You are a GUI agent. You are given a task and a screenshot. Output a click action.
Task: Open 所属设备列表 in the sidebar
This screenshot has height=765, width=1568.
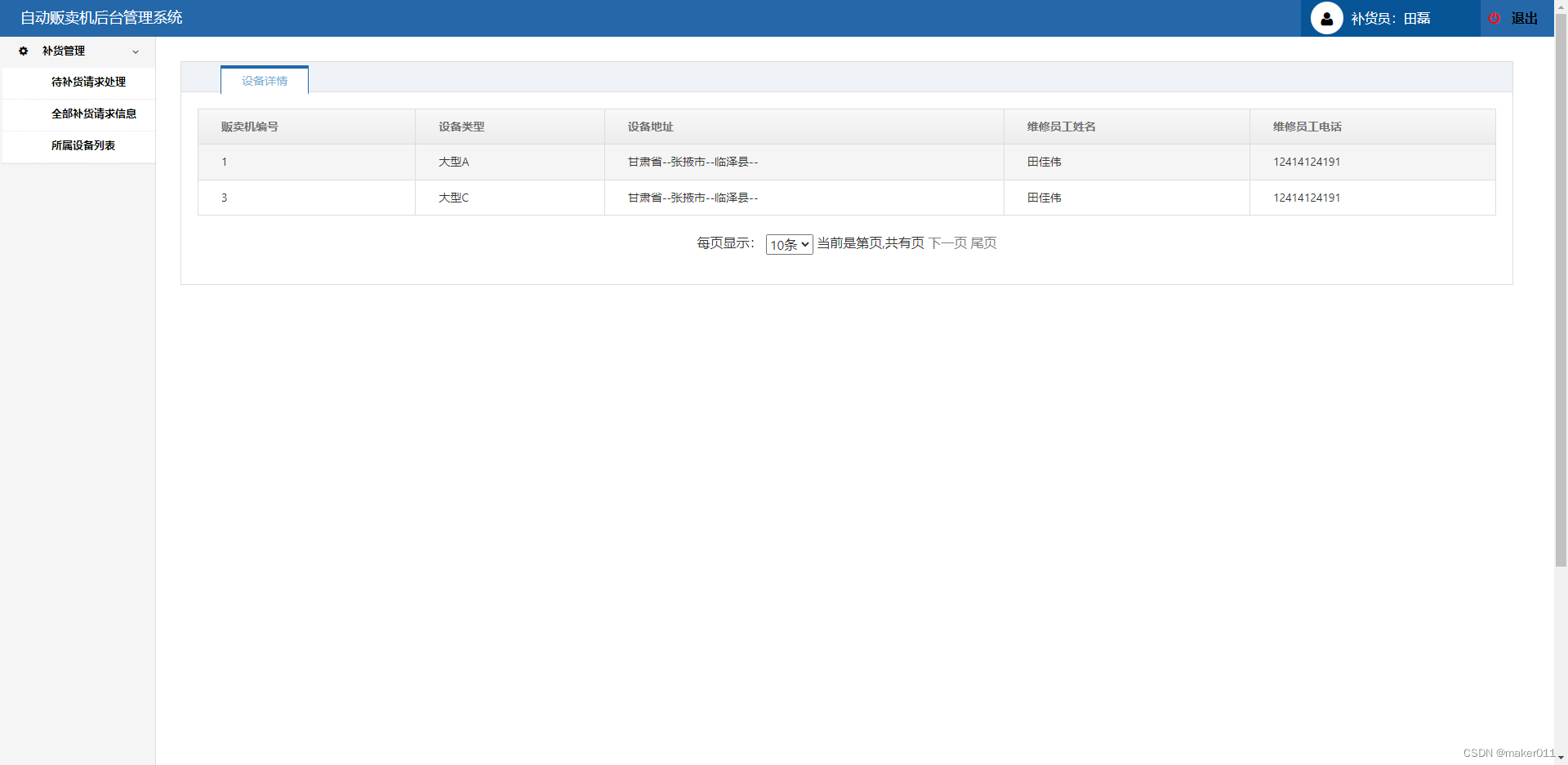point(83,145)
